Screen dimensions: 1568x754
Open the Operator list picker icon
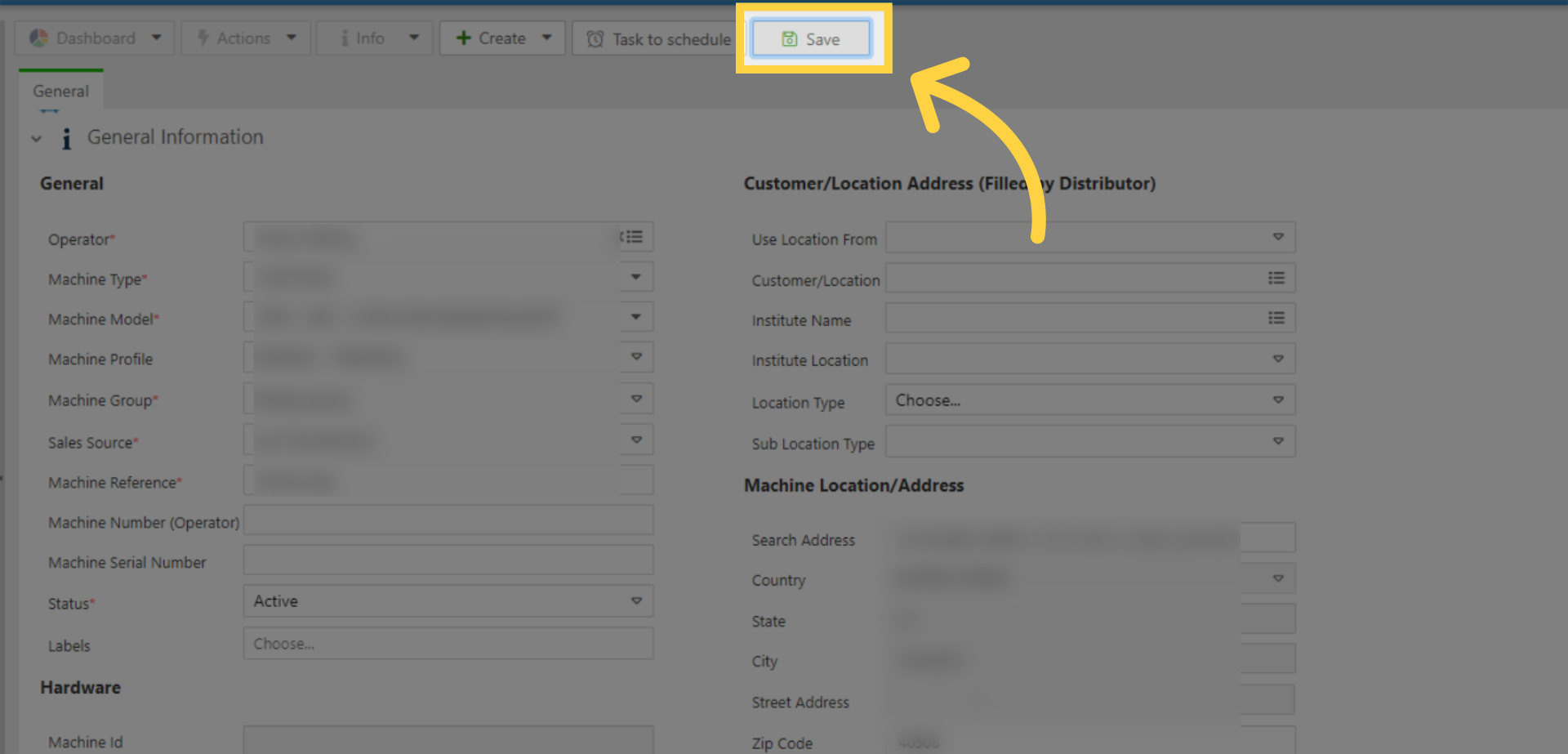[x=633, y=237]
